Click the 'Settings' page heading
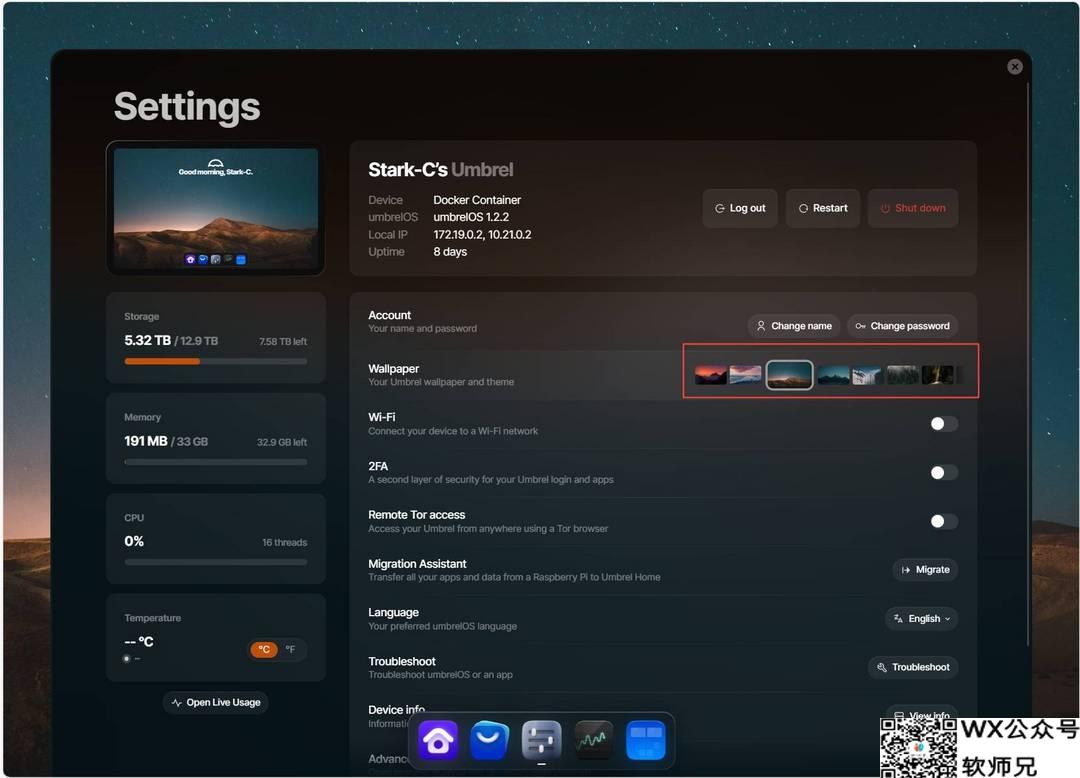This screenshot has height=778, width=1080. pos(187,107)
